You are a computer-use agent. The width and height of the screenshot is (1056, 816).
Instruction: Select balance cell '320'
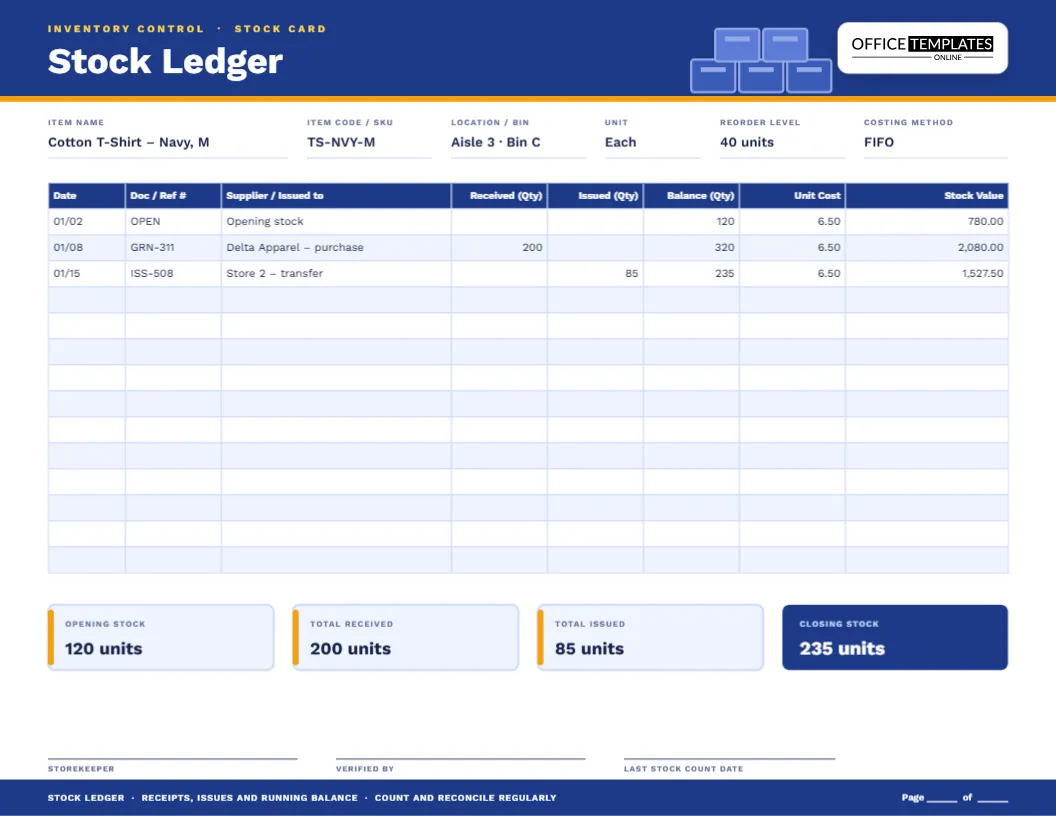click(692, 247)
